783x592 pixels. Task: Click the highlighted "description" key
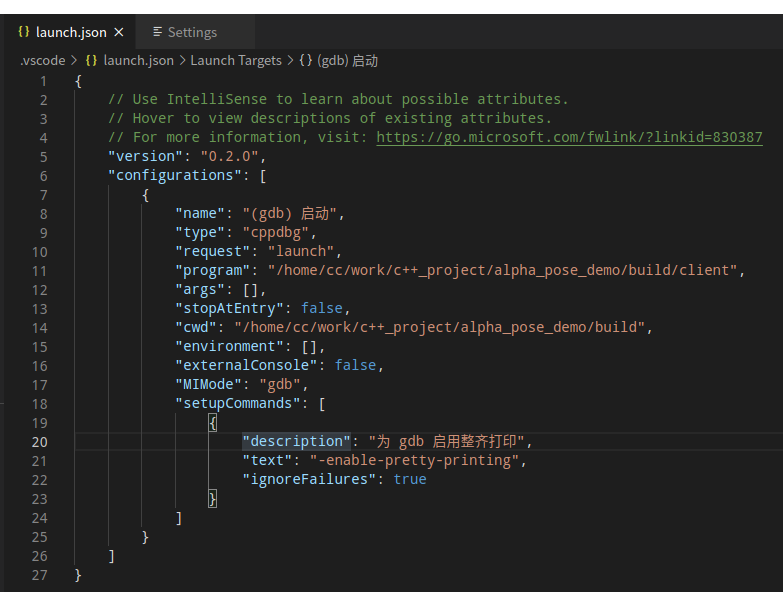coord(297,441)
